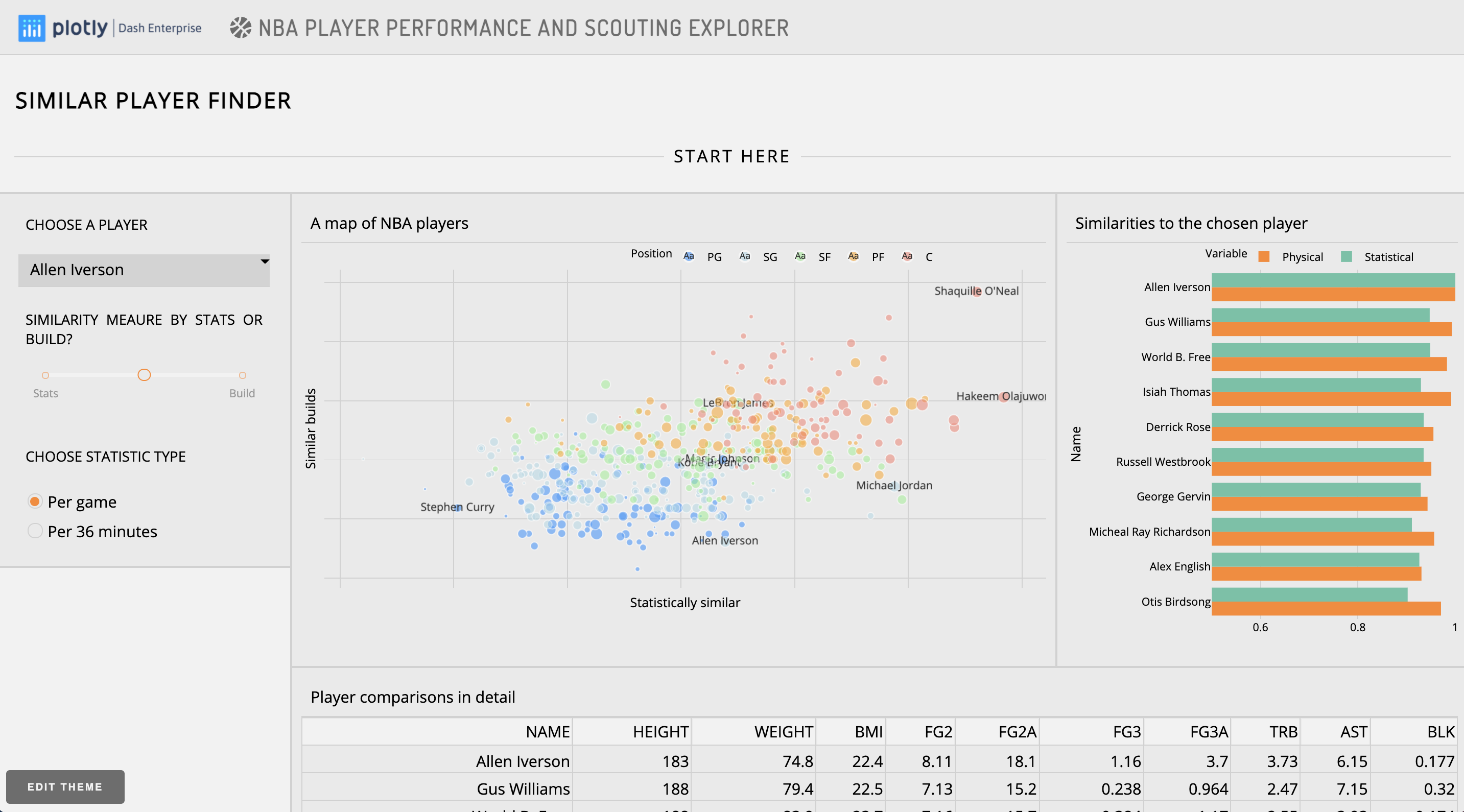
Task: Set similarity slider to Build end
Action: (242, 375)
